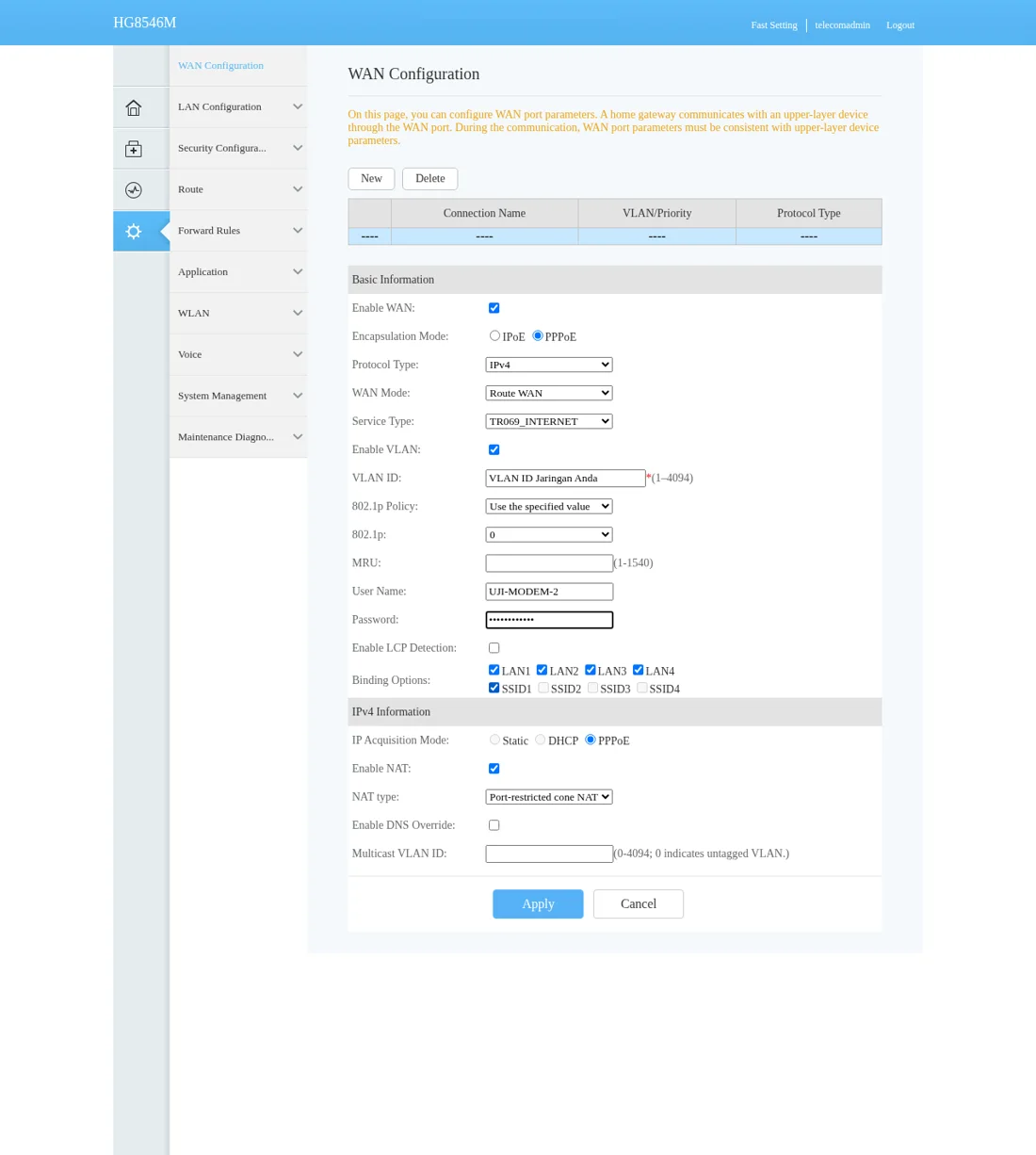The image size is (1036, 1155).
Task: Expand the System Management menu chevron
Action: 298,396
